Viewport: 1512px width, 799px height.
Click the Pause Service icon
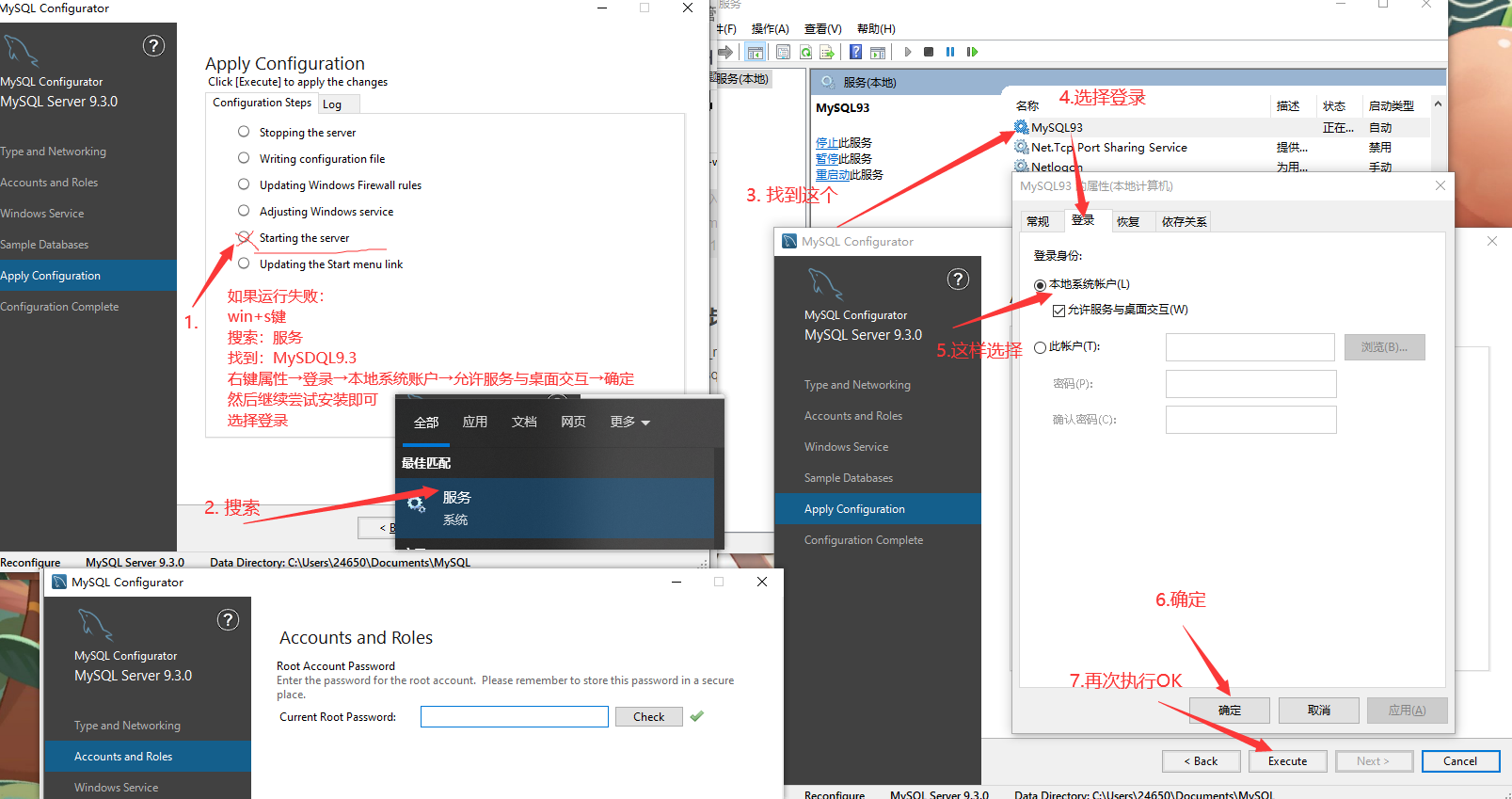950,52
